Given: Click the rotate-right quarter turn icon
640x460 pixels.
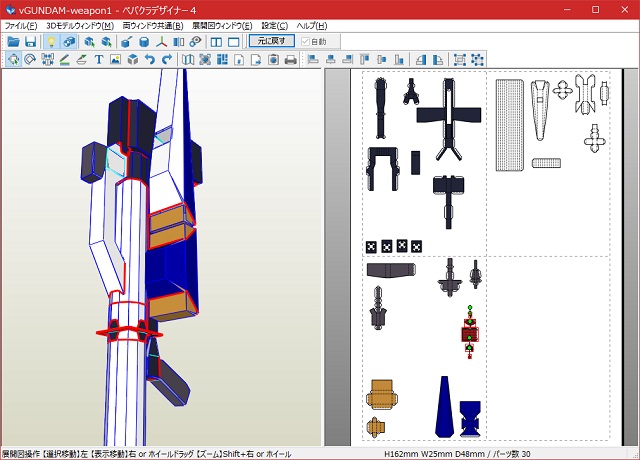Looking at the screenshot, I should tap(438, 60).
